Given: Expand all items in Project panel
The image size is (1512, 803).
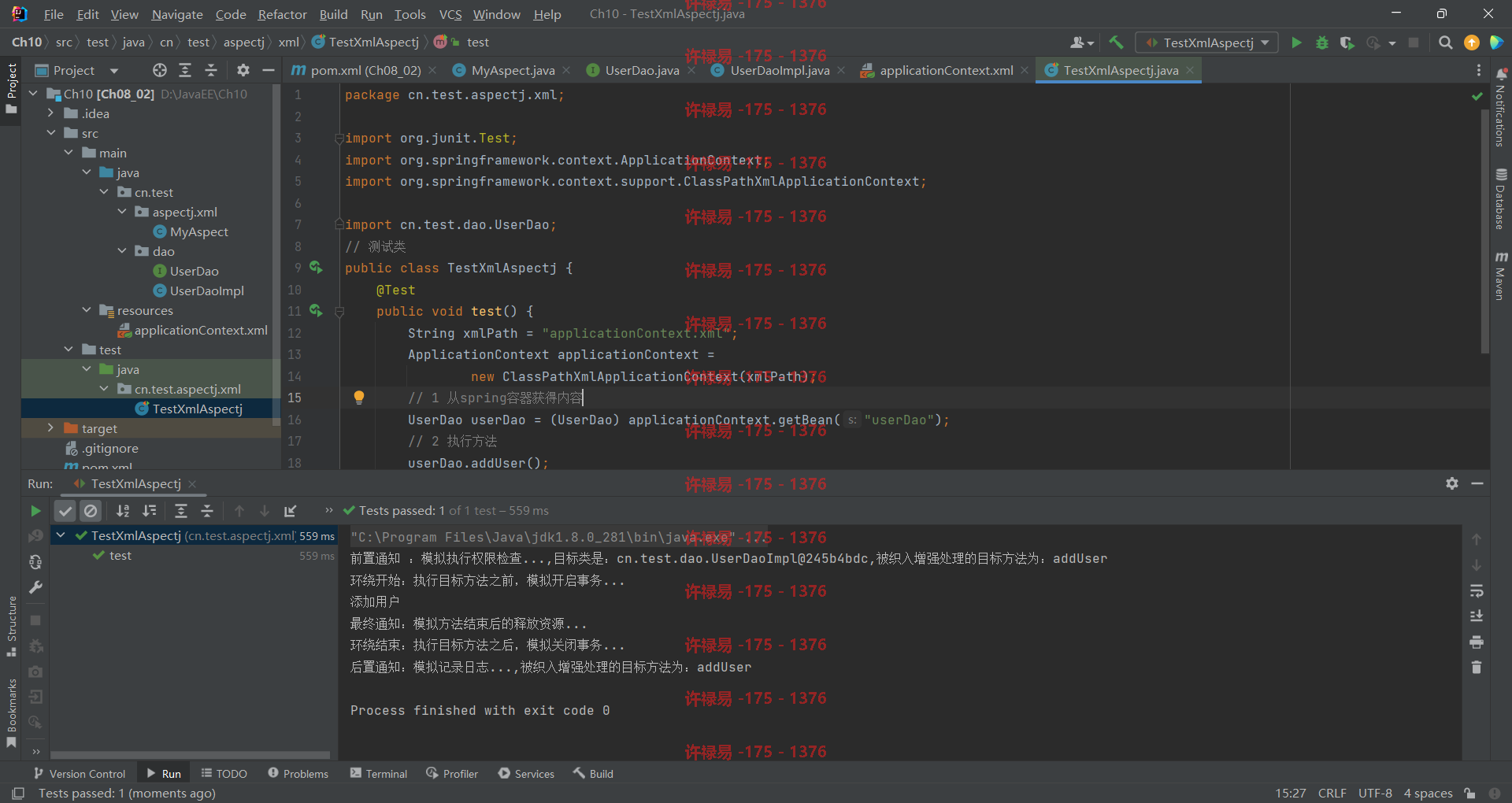Looking at the screenshot, I should point(185,70).
